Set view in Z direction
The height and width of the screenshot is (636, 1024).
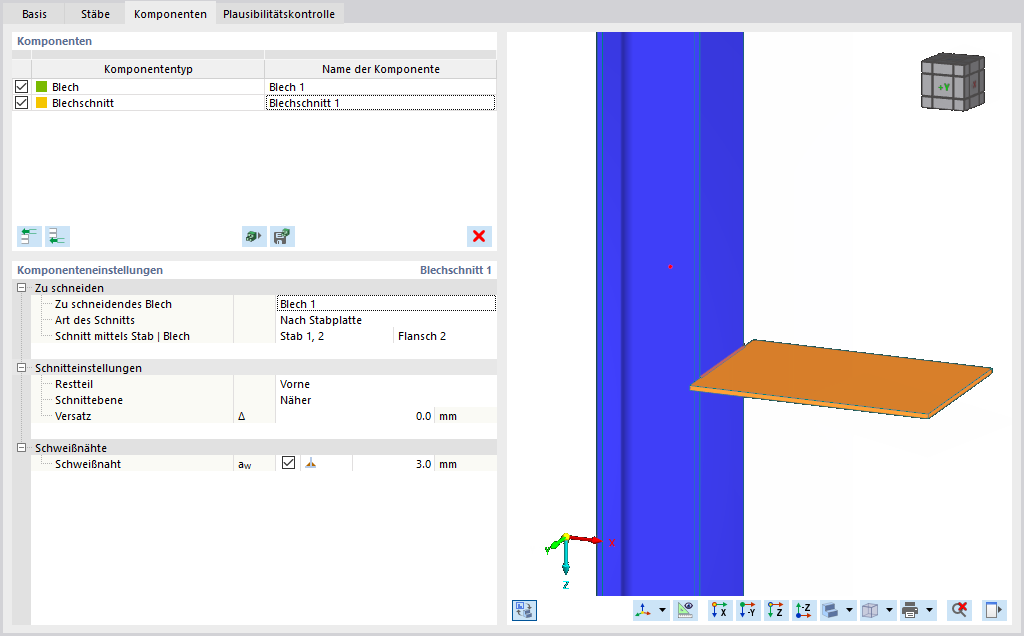pos(776,610)
